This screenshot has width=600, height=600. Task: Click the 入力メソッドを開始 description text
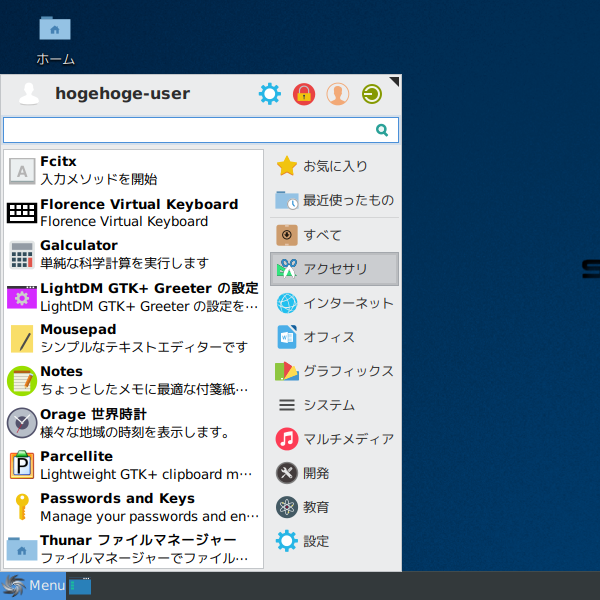pos(99,179)
